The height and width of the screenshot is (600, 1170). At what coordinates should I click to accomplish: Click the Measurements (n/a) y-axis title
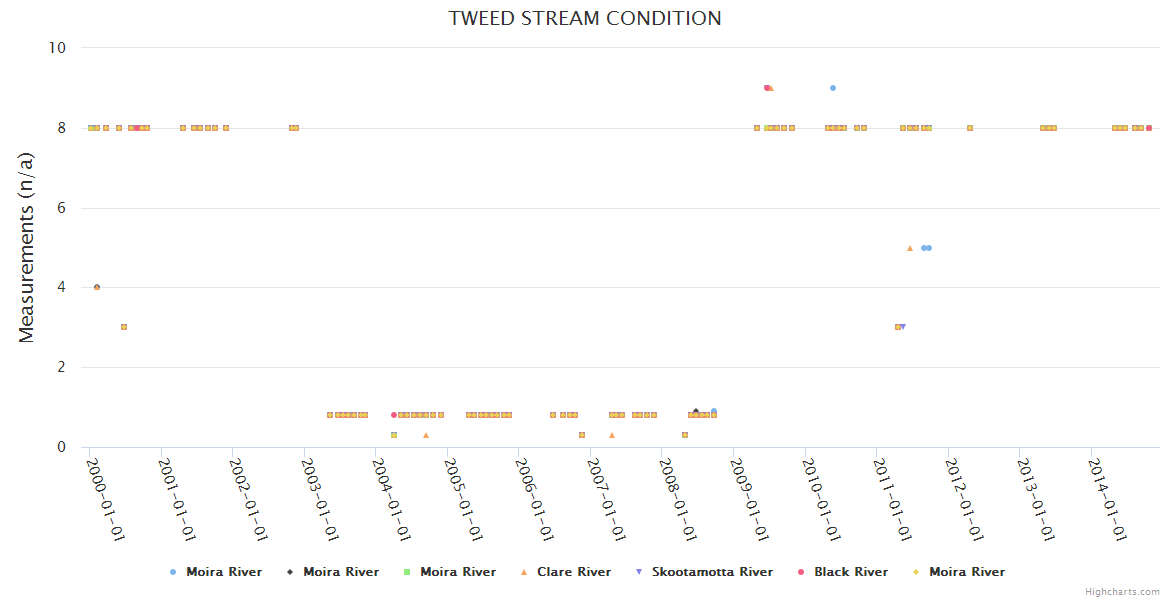(27, 246)
